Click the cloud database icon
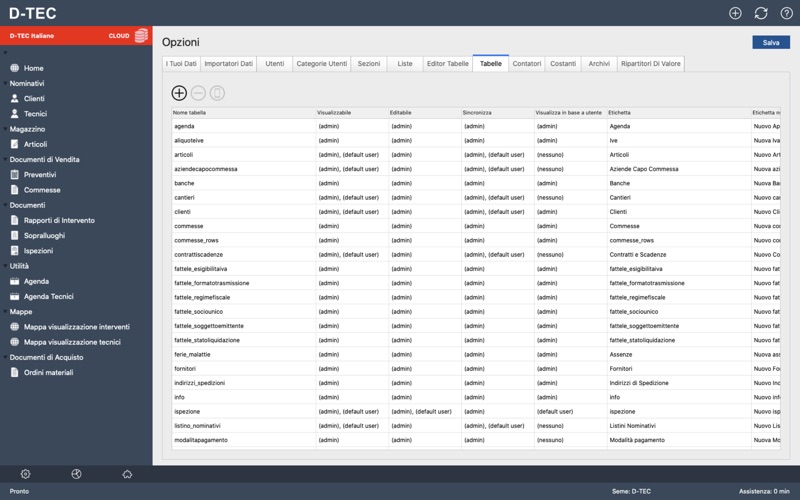 tap(141, 36)
